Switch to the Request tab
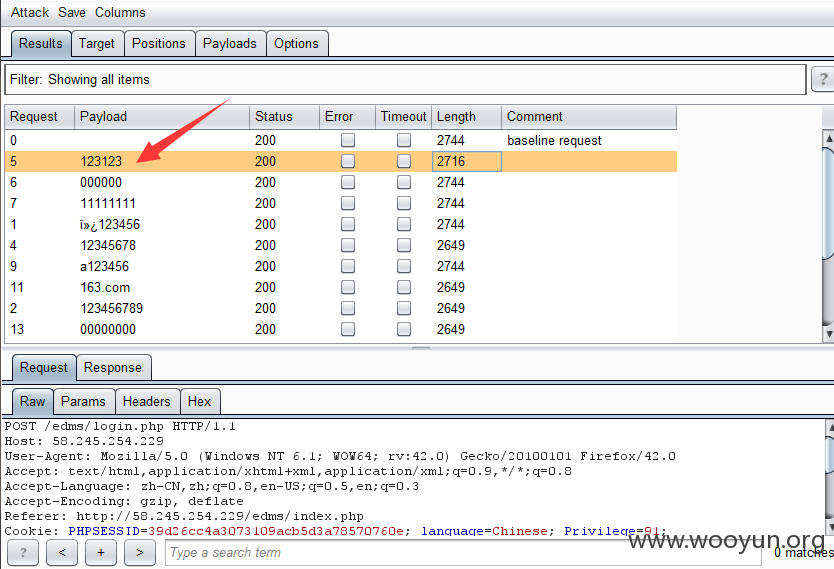 [44, 367]
